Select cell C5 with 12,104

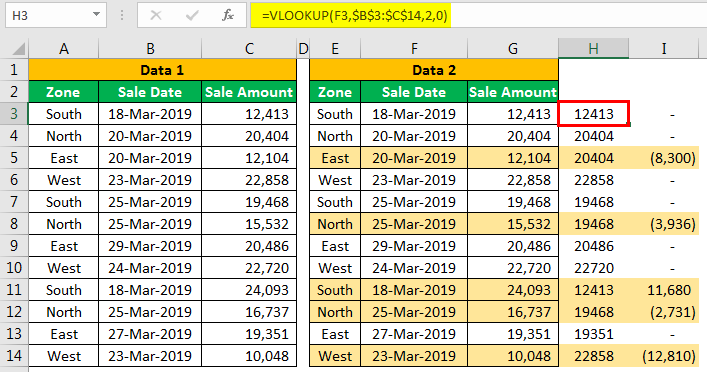(x=249, y=158)
